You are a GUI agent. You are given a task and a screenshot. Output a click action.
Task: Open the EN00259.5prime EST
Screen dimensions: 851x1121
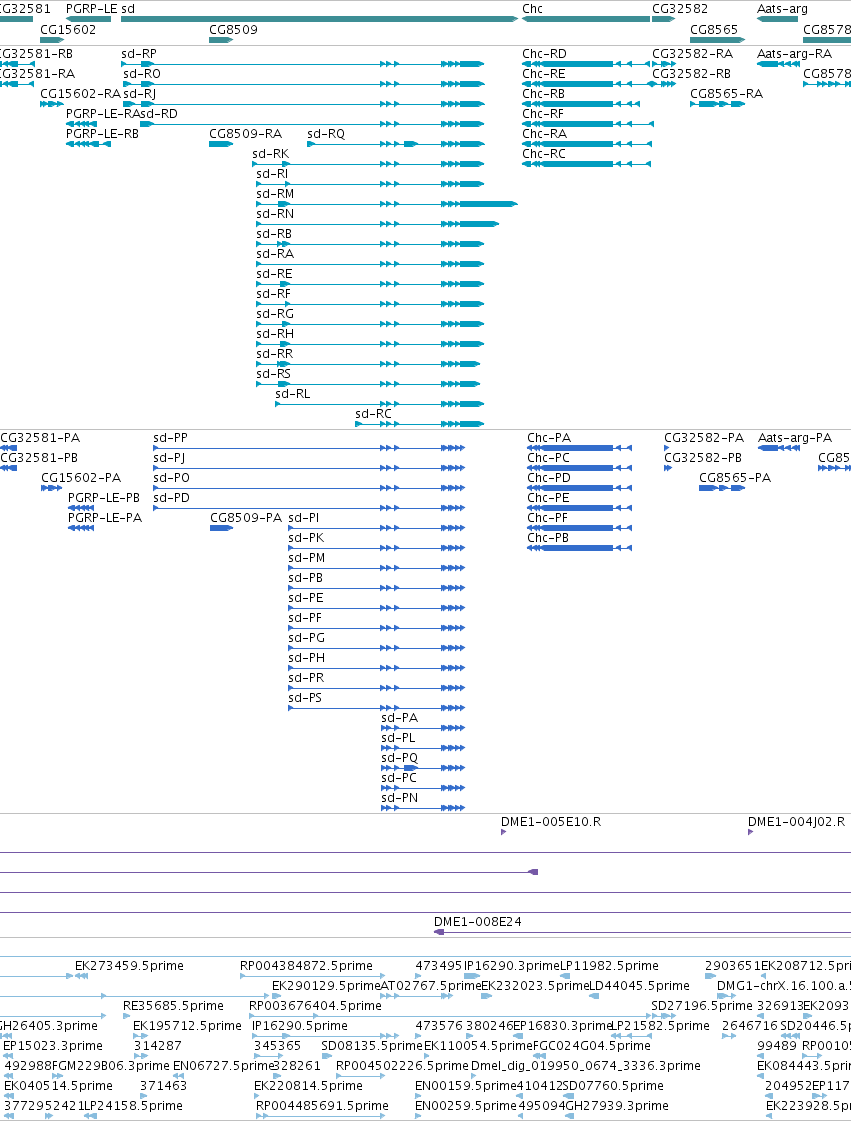tap(466, 1106)
